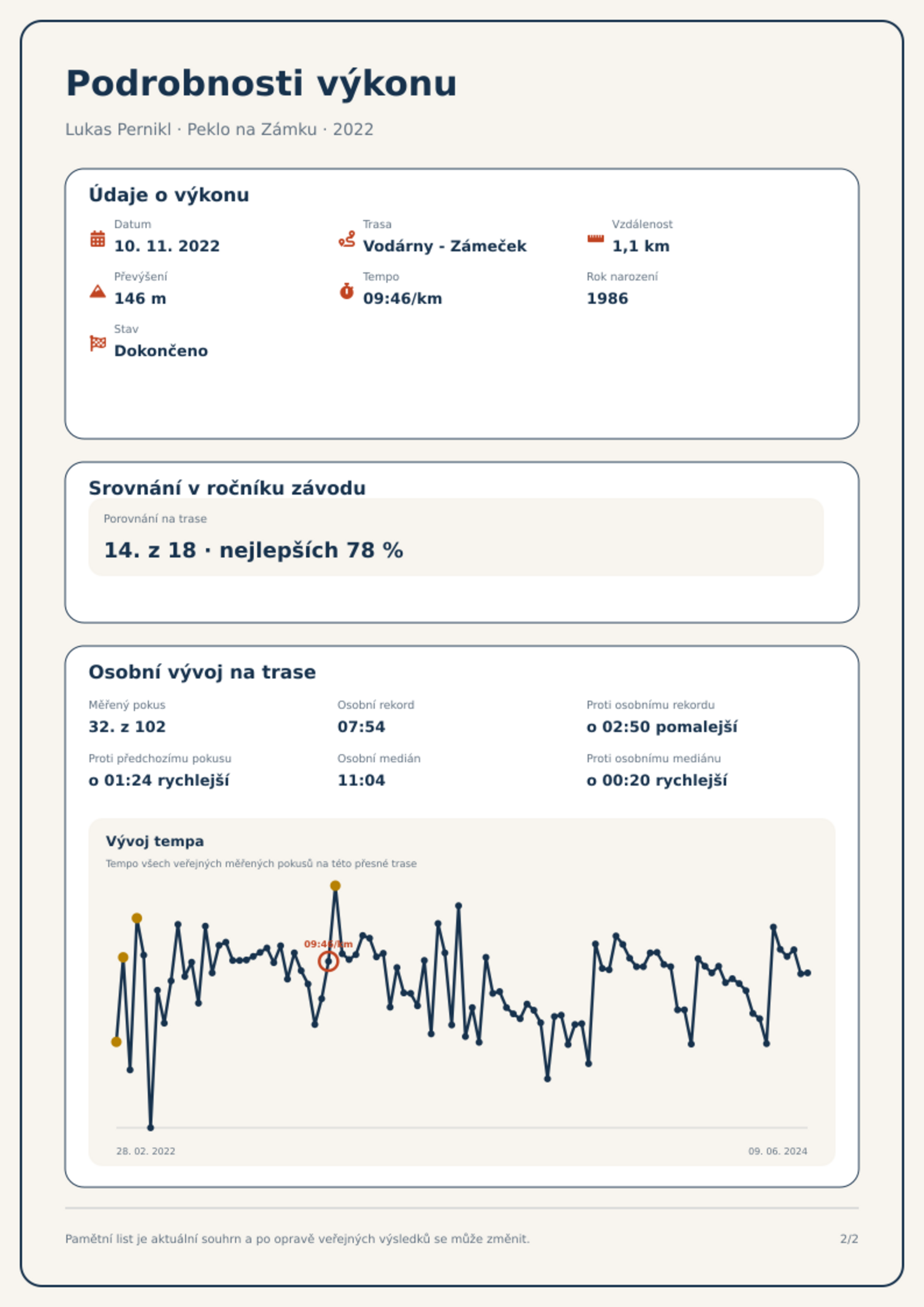Click the page number 2/2 in footer
This screenshot has width=924, height=1307.
[x=849, y=1239]
